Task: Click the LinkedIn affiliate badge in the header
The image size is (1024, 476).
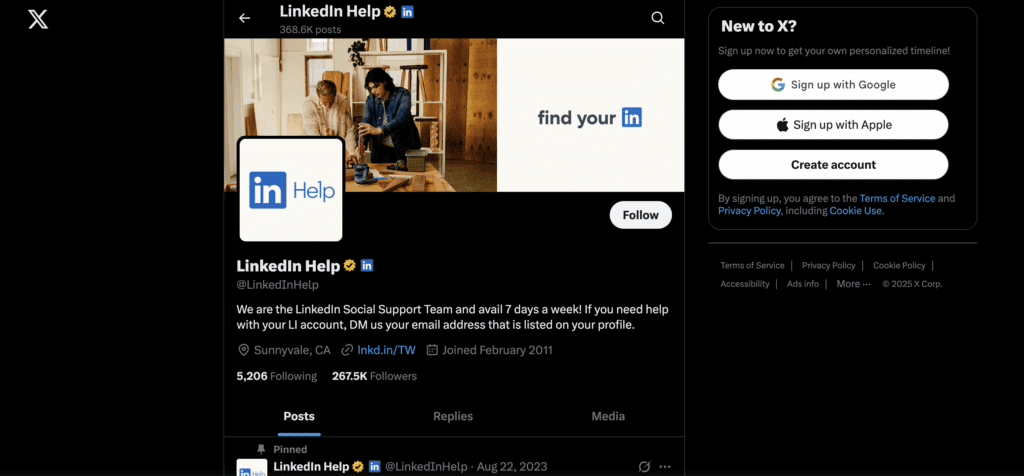Action: [408, 12]
